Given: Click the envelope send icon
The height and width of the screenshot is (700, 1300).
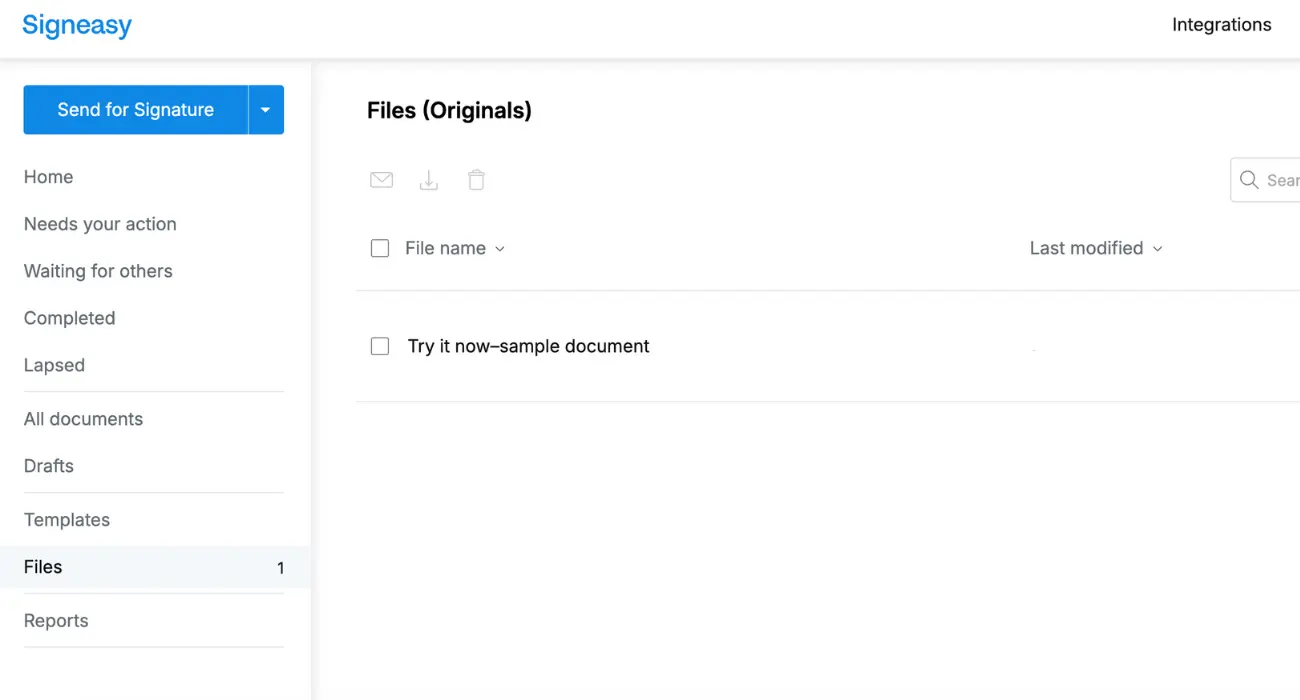Looking at the screenshot, I should [381, 180].
